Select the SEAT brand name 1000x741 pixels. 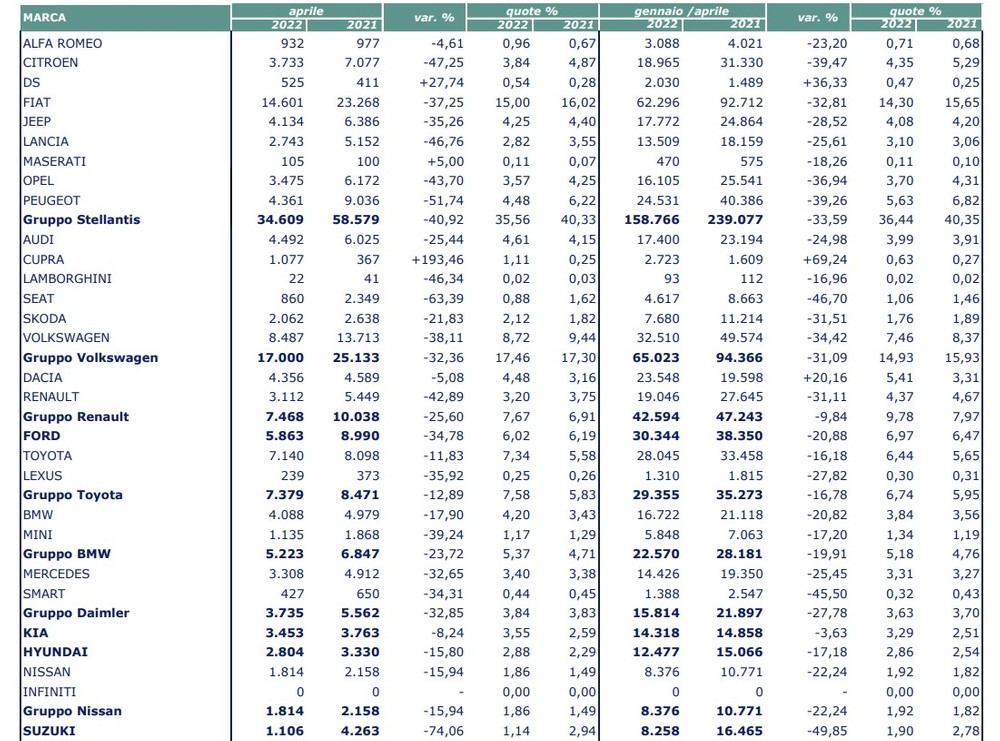tap(38, 298)
